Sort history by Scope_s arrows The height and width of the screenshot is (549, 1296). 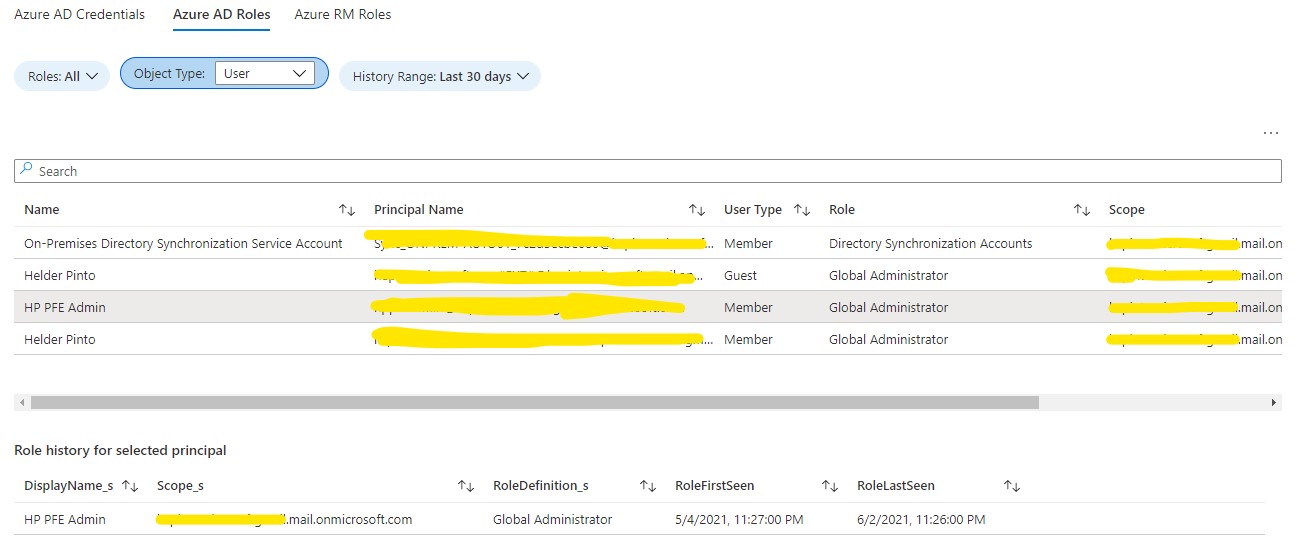pyautogui.click(x=466, y=486)
